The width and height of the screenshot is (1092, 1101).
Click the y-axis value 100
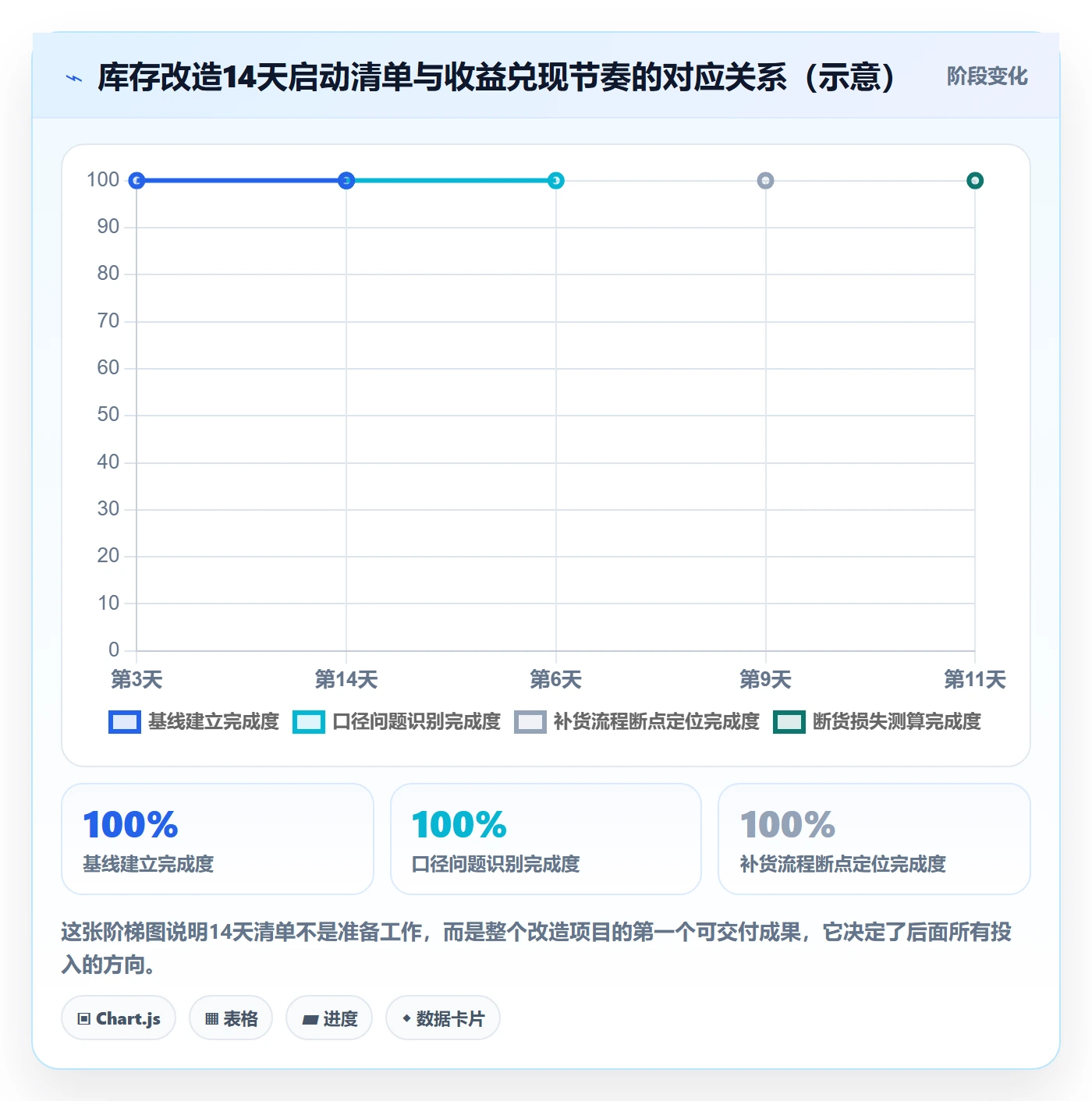[103, 180]
